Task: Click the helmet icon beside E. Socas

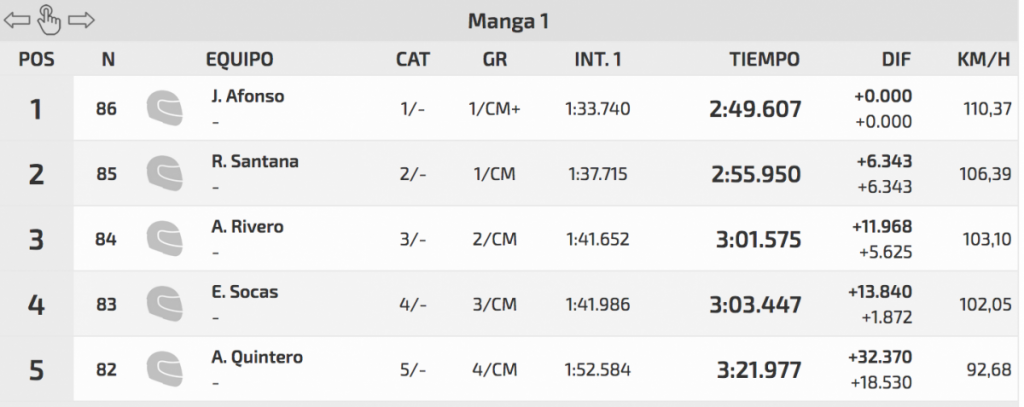Action: click(x=164, y=304)
